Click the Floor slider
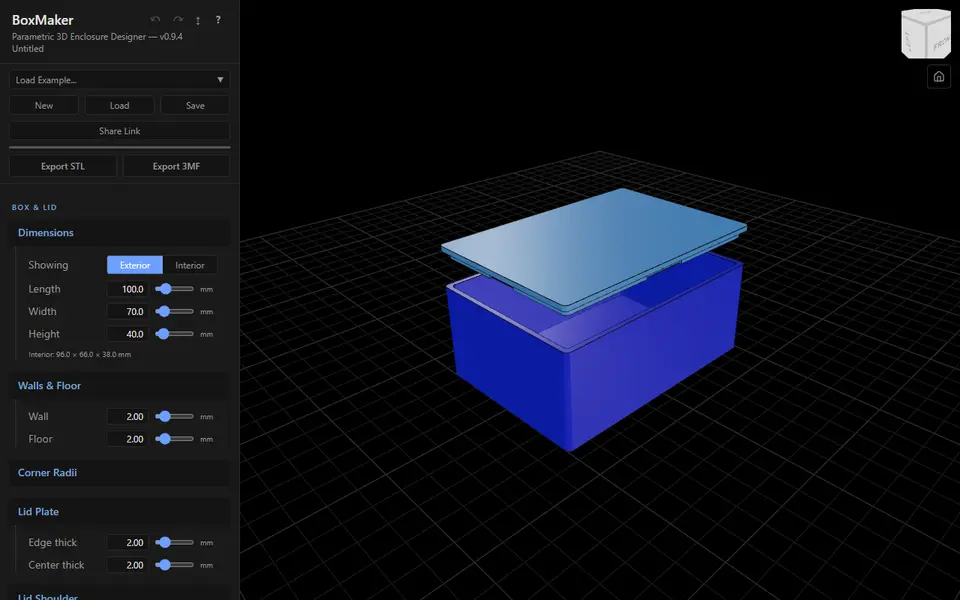The height and width of the screenshot is (600, 960). 174,439
